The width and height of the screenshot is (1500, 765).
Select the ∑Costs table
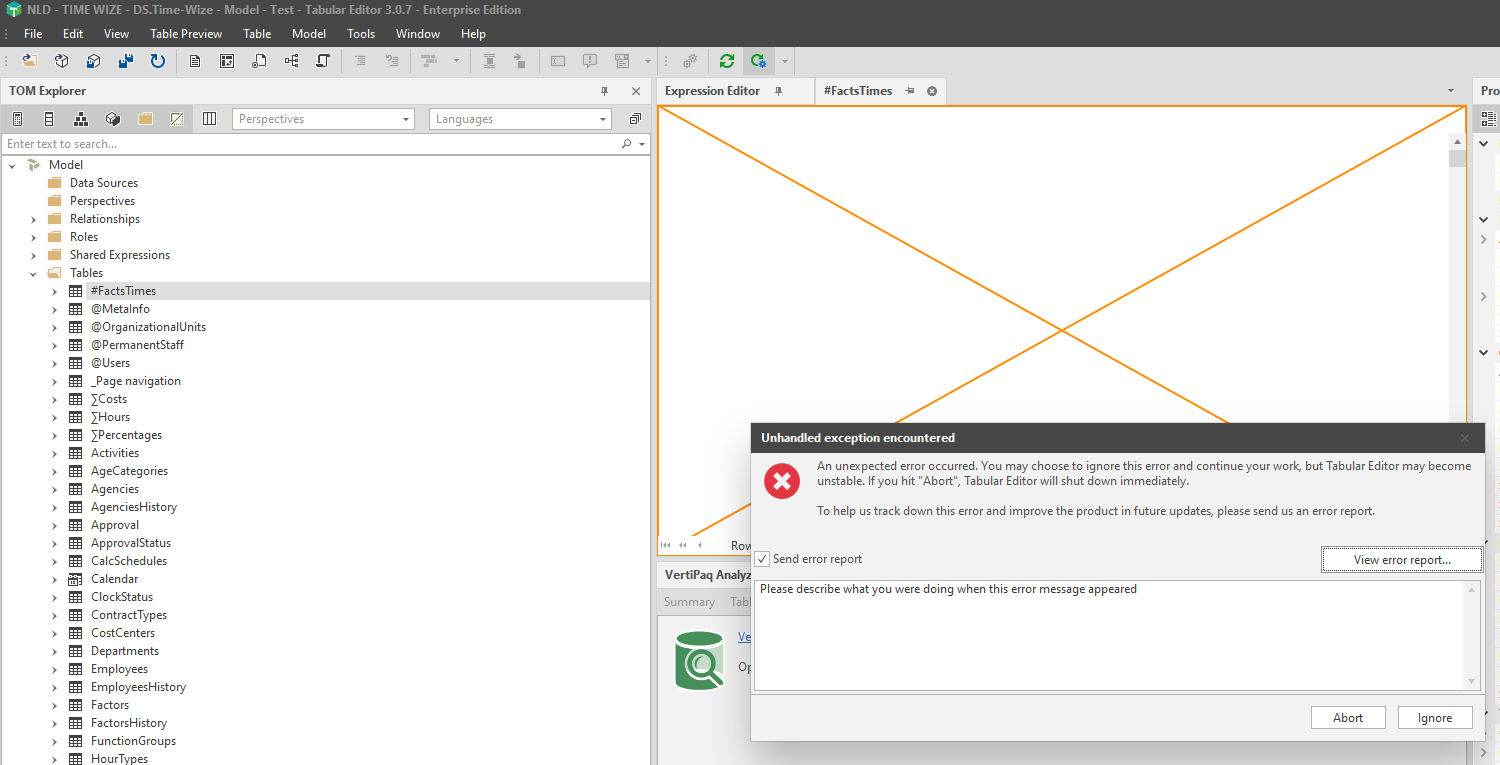[109, 399]
